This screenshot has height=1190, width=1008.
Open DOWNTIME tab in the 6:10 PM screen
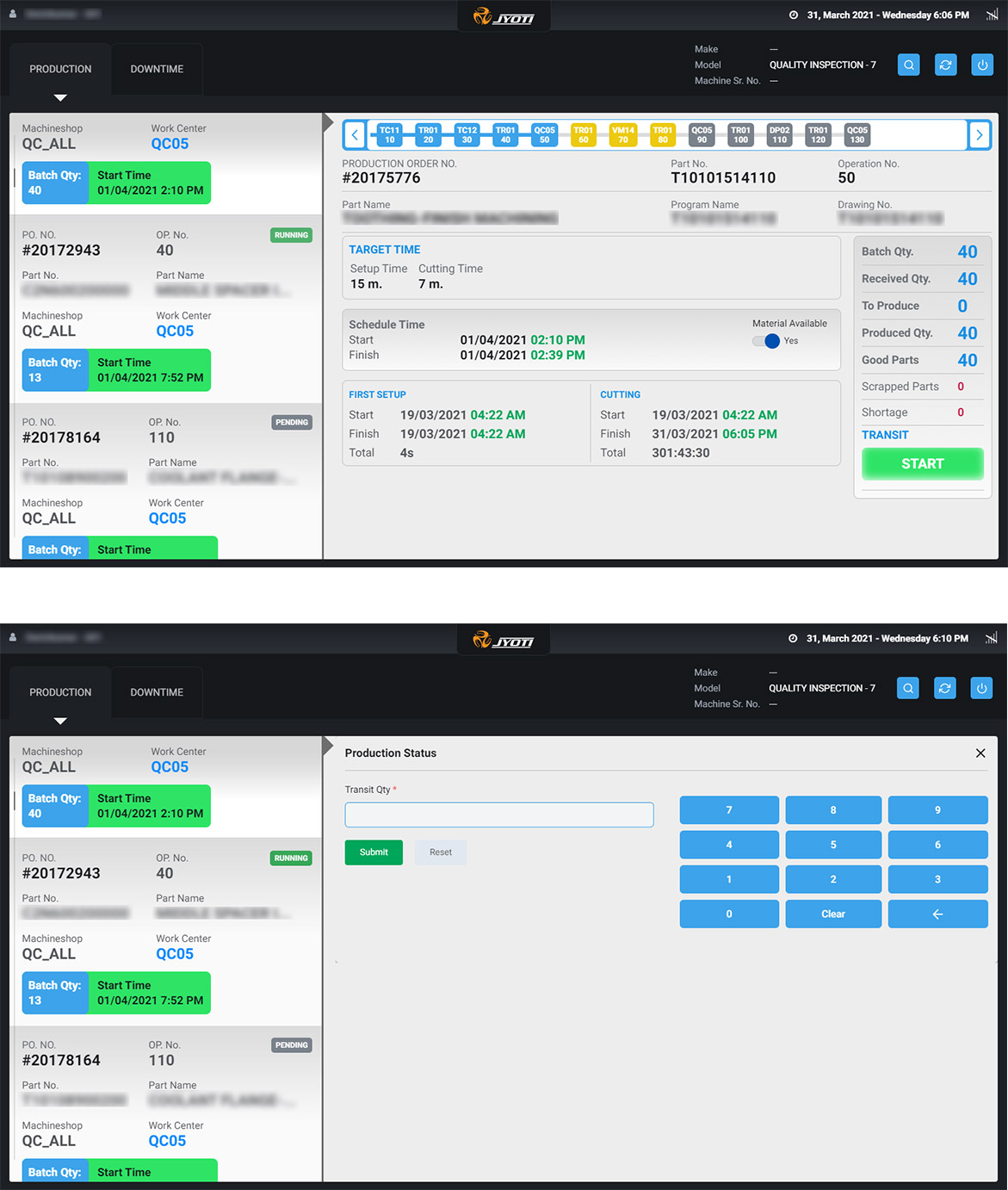157,692
